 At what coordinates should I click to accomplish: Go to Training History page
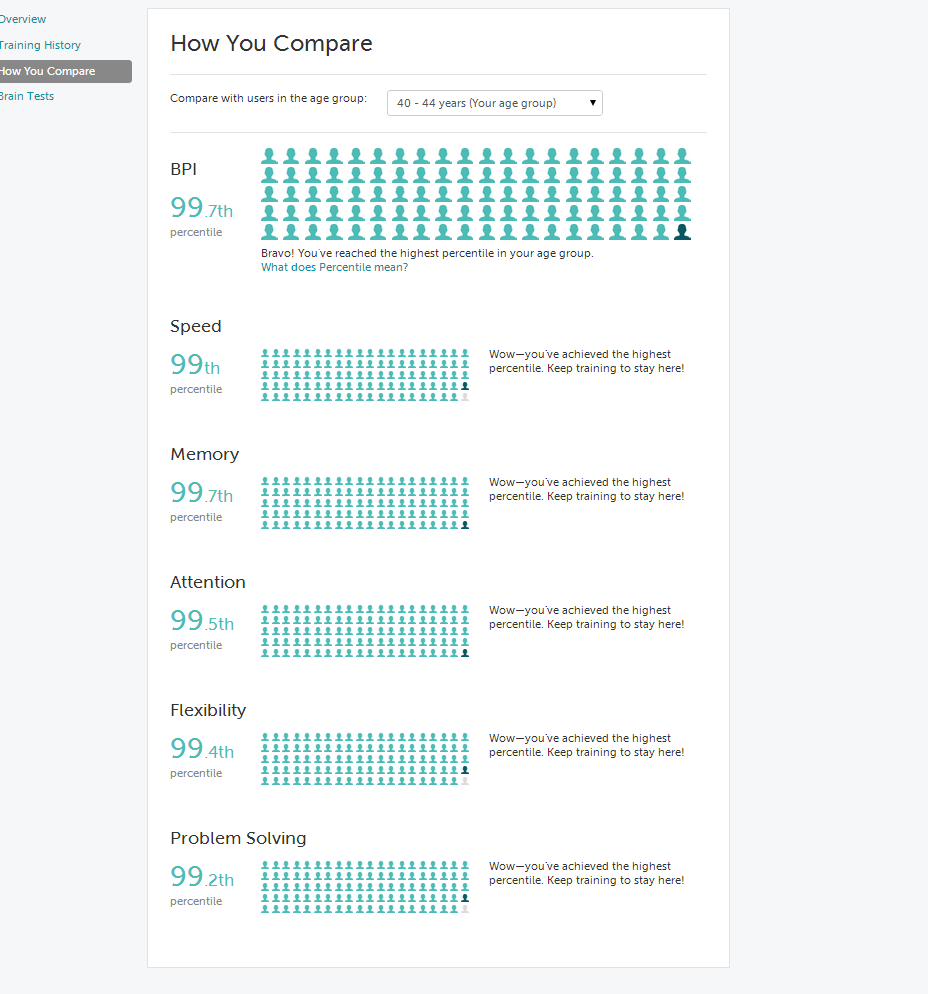coord(40,45)
